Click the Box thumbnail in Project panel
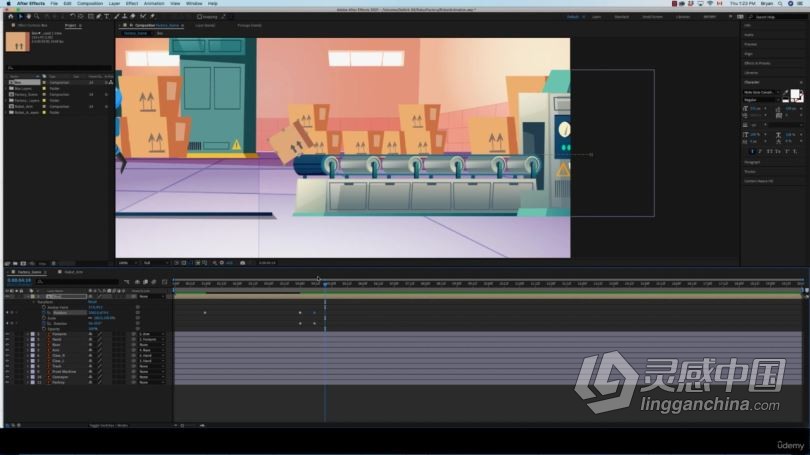The image size is (810, 455). (18, 41)
